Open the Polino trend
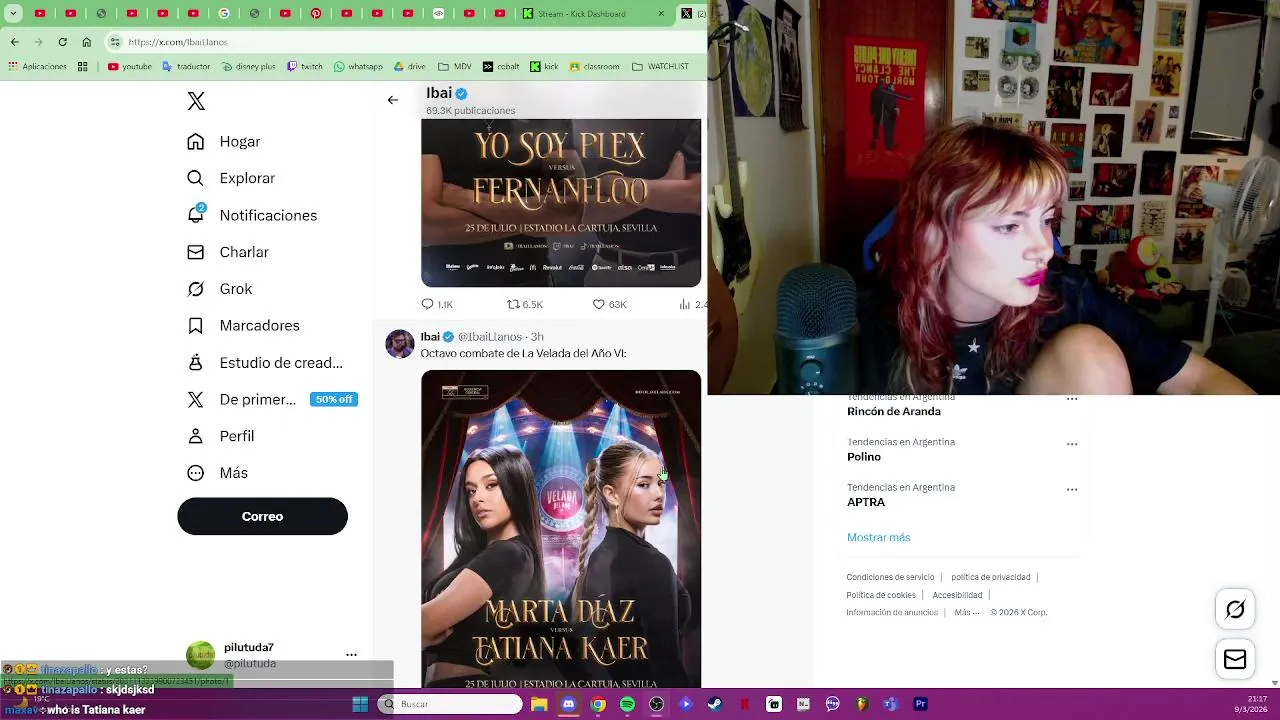Image resolution: width=1280 pixels, height=720 pixels. click(864, 457)
